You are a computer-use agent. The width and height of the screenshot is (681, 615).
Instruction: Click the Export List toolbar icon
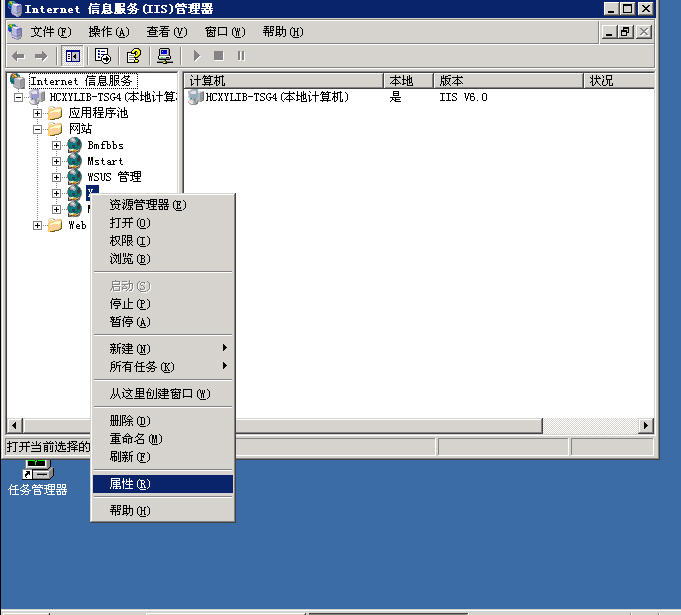click(102, 56)
